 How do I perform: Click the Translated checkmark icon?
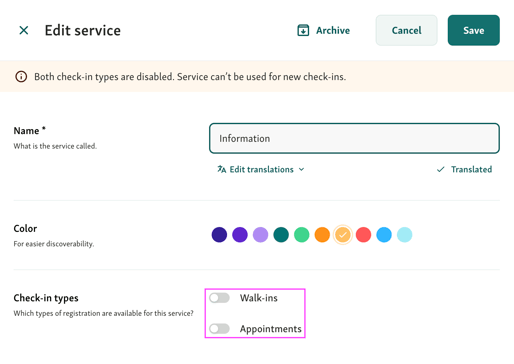(x=440, y=169)
